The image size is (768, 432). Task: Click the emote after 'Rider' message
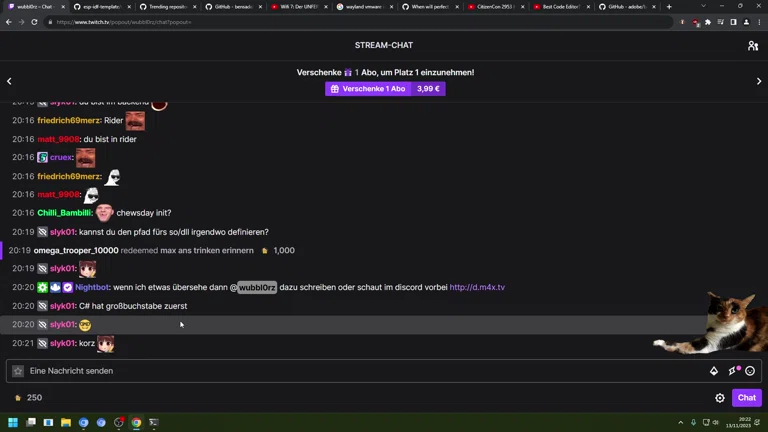tap(135, 120)
